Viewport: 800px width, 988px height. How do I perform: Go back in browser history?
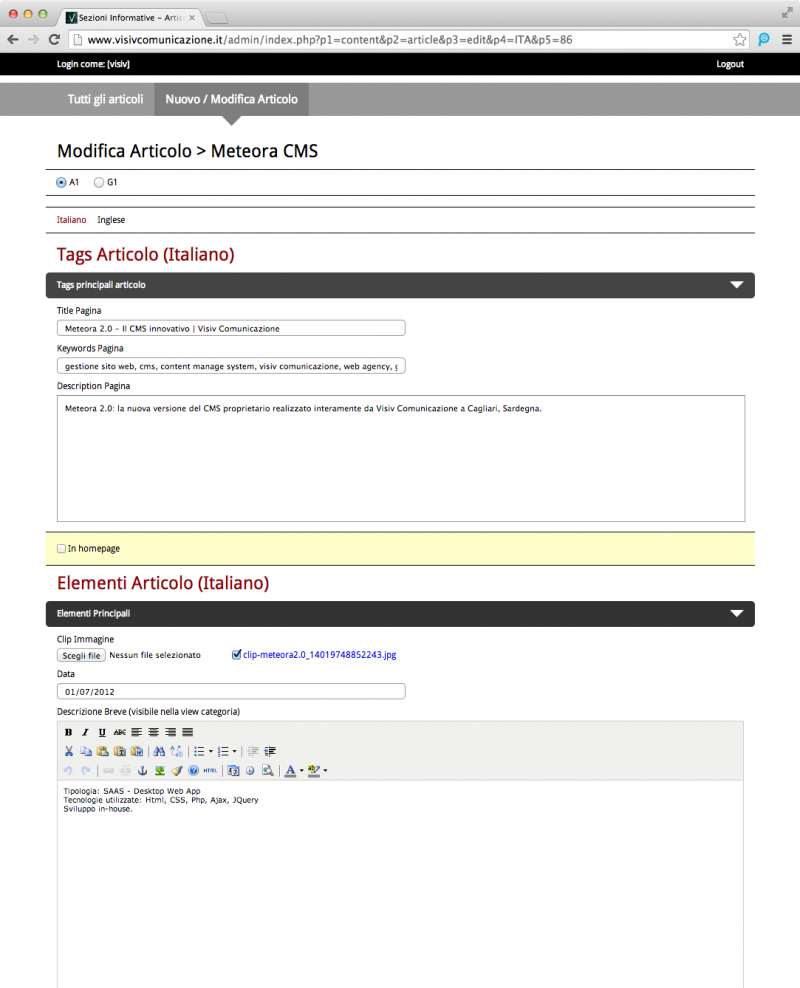coord(13,40)
